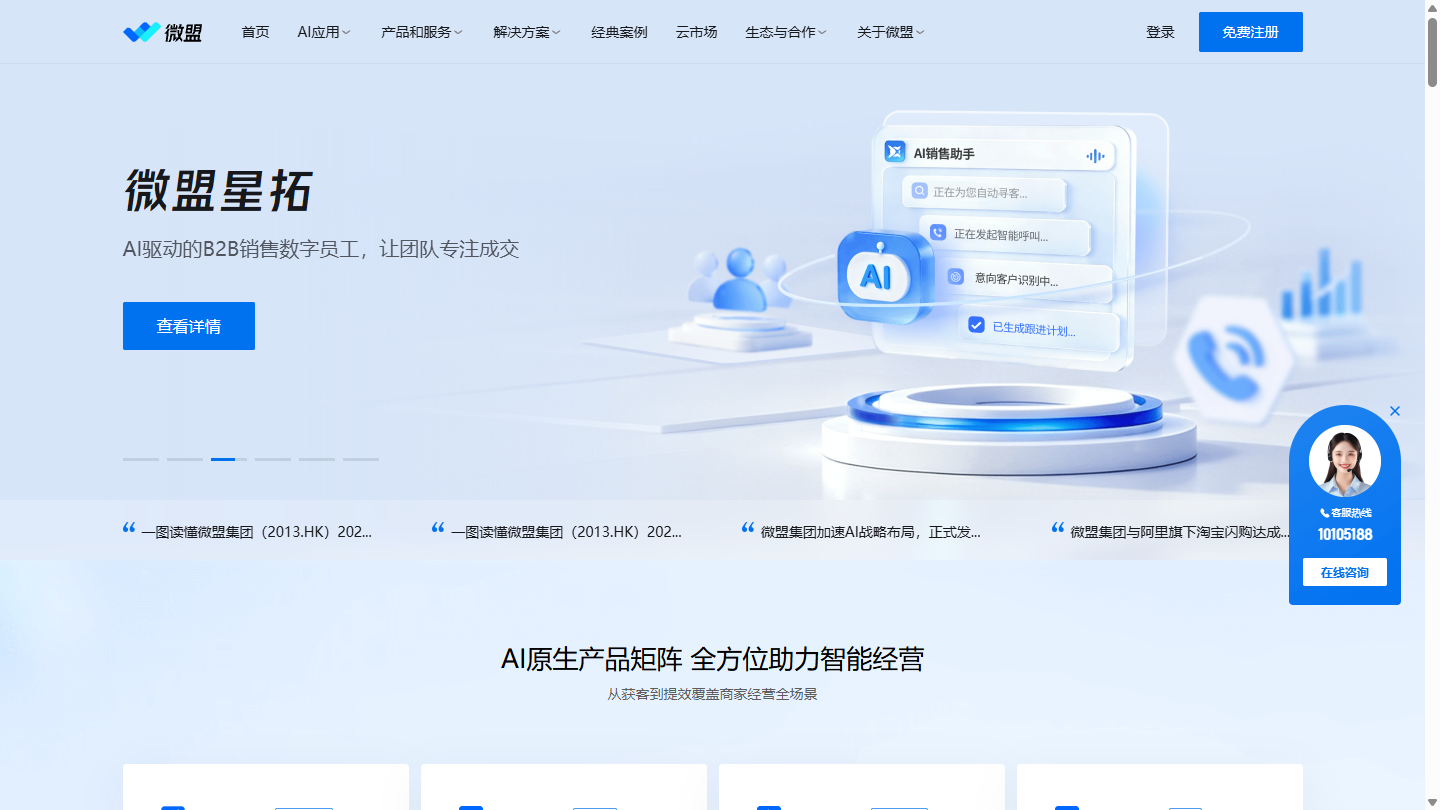Image resolution: width=1440 pixels, height=810 pixels.
Task: Click the 查看详情 hero button
Action: 189,326
